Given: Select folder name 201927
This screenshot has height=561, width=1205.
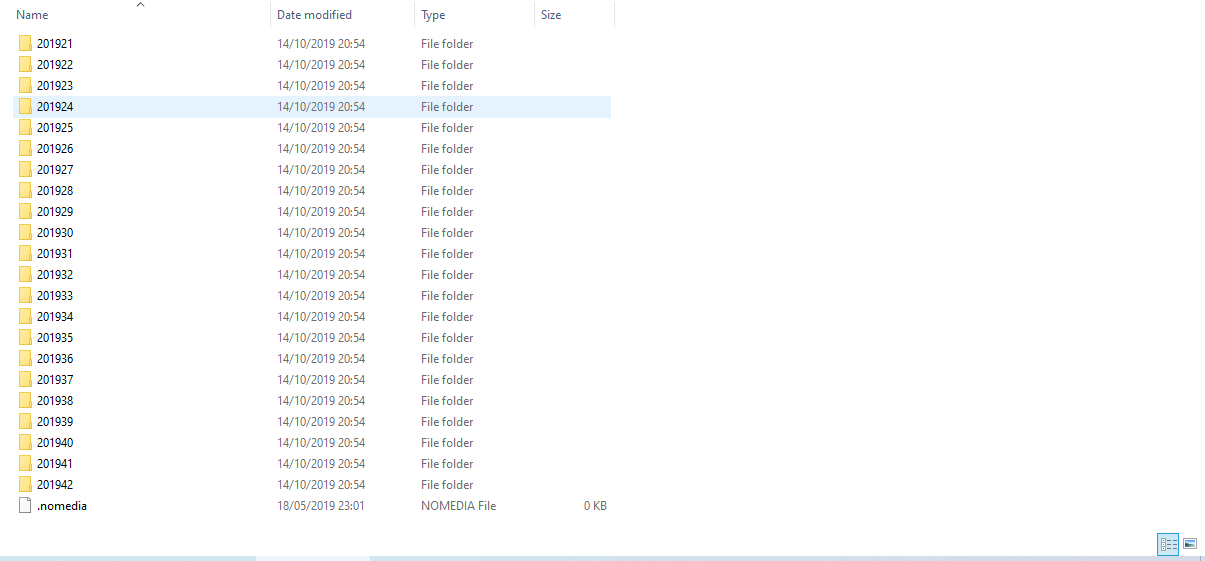Looking at the screenshot, I should coord(55,170).
